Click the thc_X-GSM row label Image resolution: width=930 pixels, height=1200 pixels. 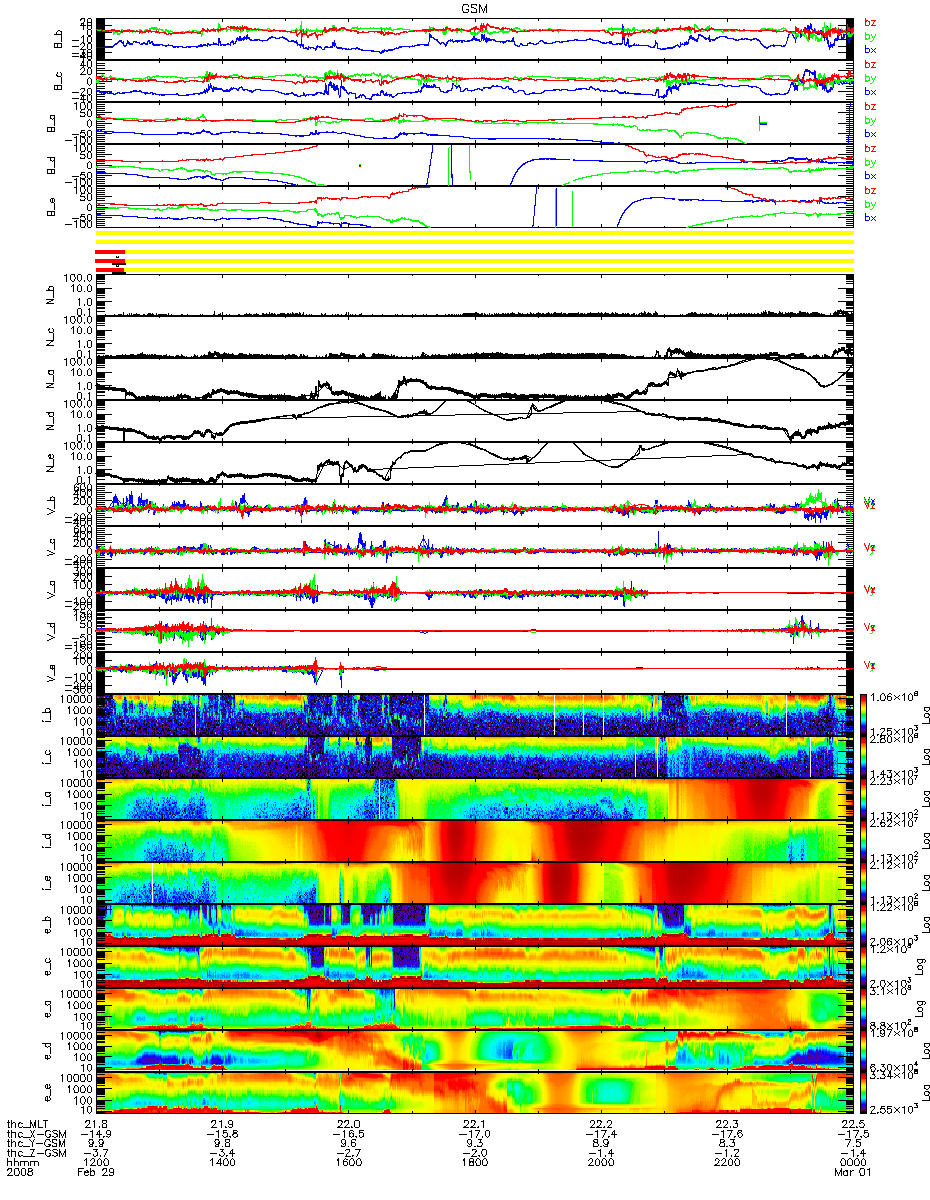(x=36, y=1134)
